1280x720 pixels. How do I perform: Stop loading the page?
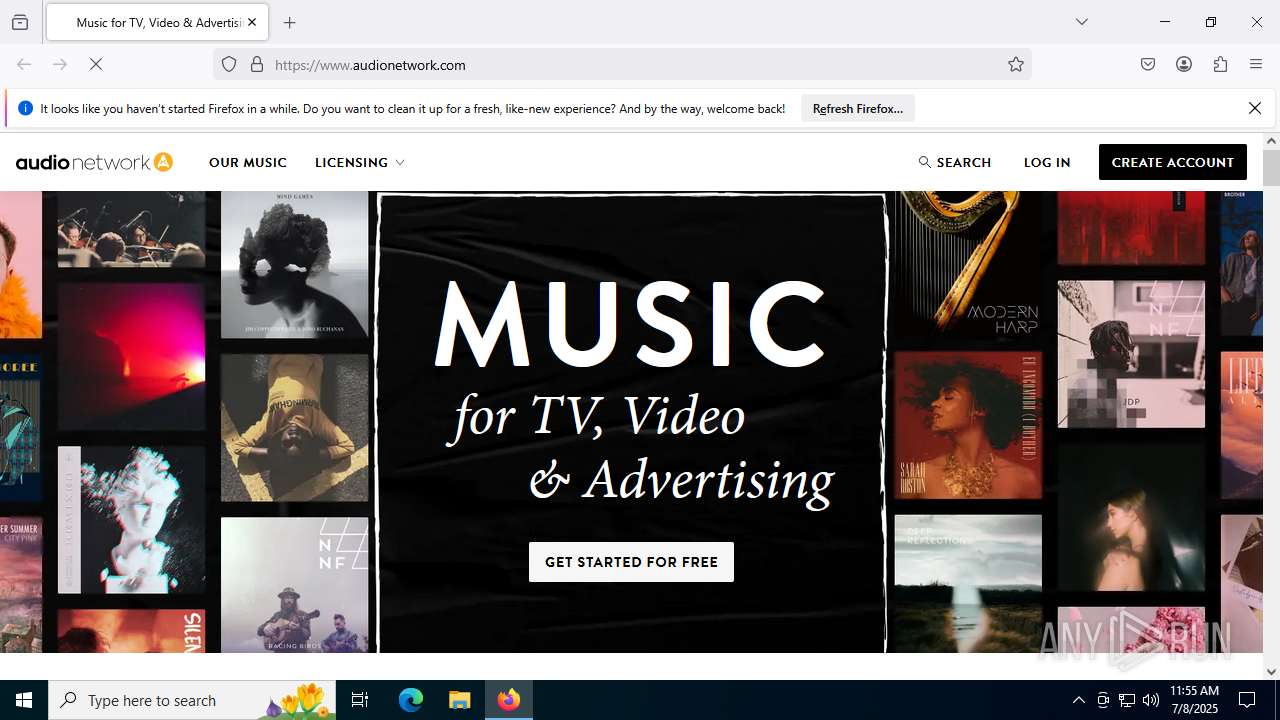click(x=96, y=64)
